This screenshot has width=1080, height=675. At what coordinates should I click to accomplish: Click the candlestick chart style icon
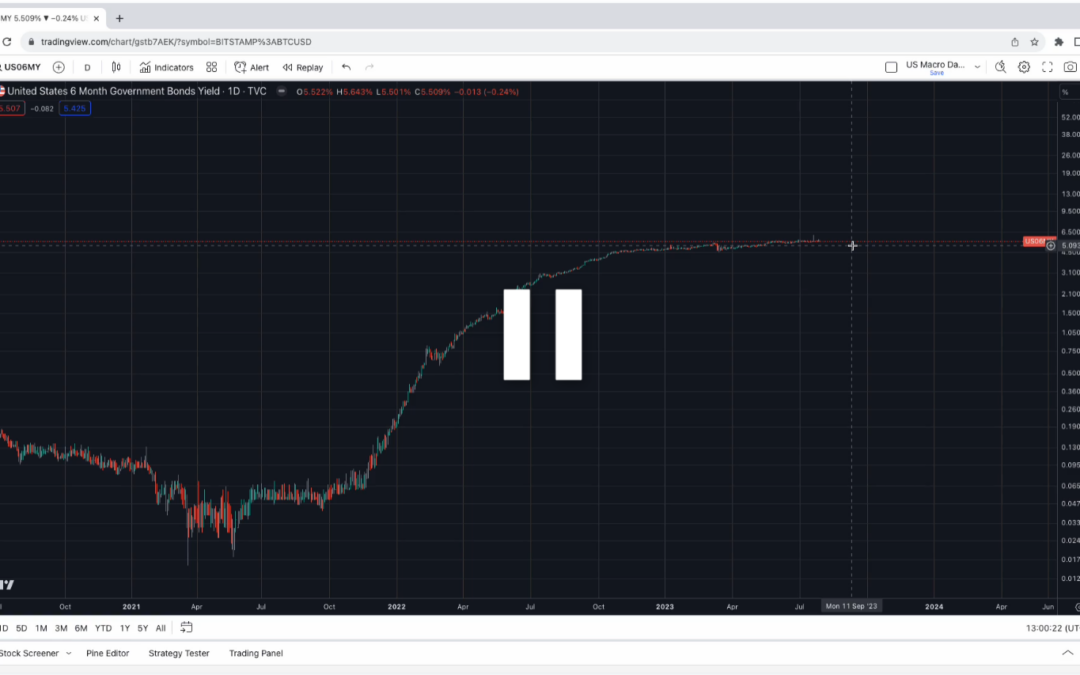pyautogui.click(x=116, y=67)
